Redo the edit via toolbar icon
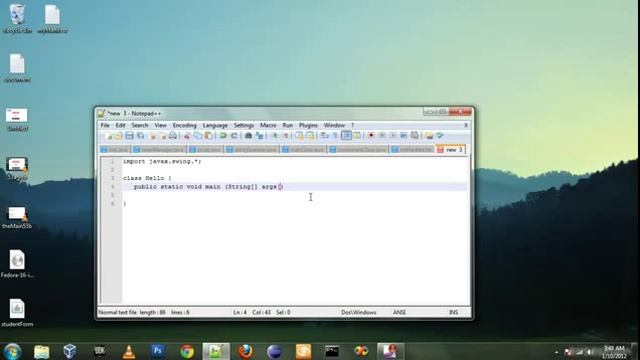640x360 pixels. [234, 136]
